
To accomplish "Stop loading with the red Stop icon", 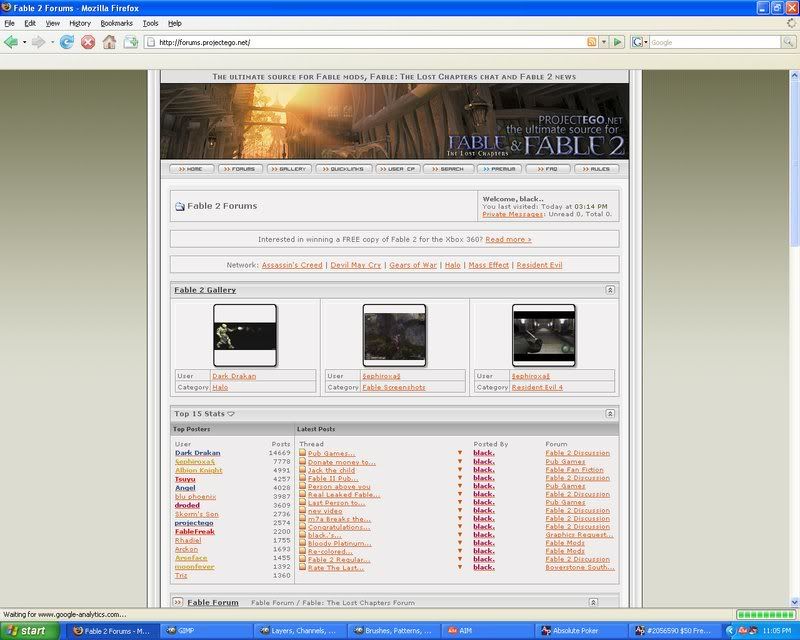I will [88, 42].
